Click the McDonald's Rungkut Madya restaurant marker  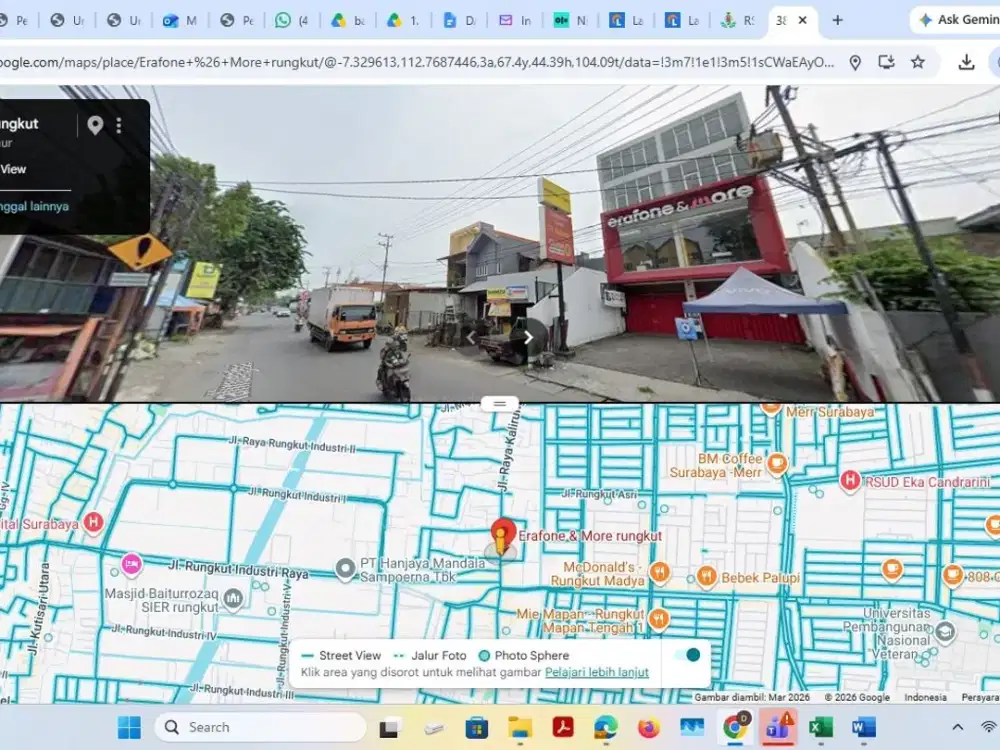(x=660, y=573)
